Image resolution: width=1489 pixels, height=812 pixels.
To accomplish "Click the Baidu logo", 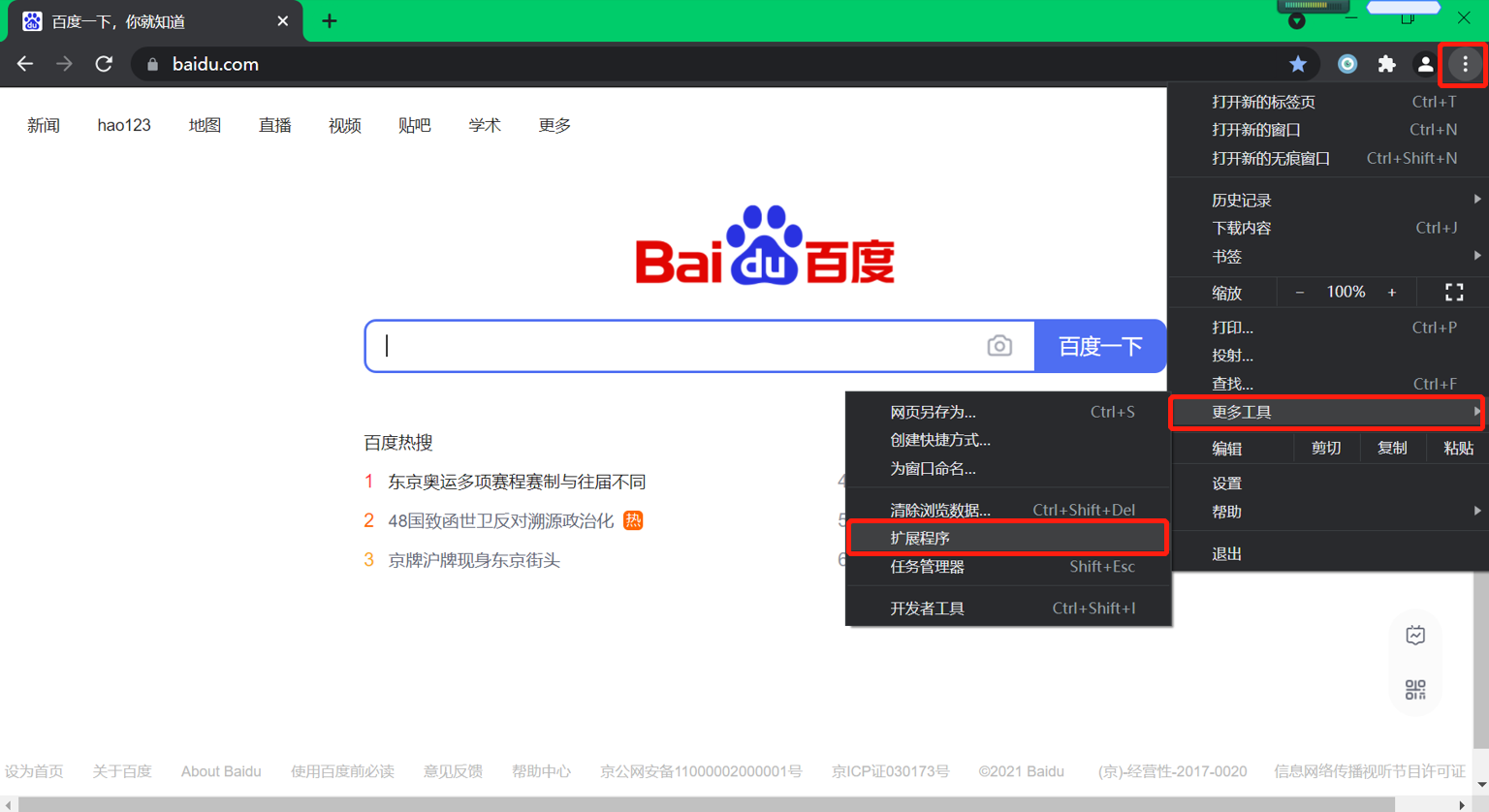I will pyautogui.click(x=765, y=244).
